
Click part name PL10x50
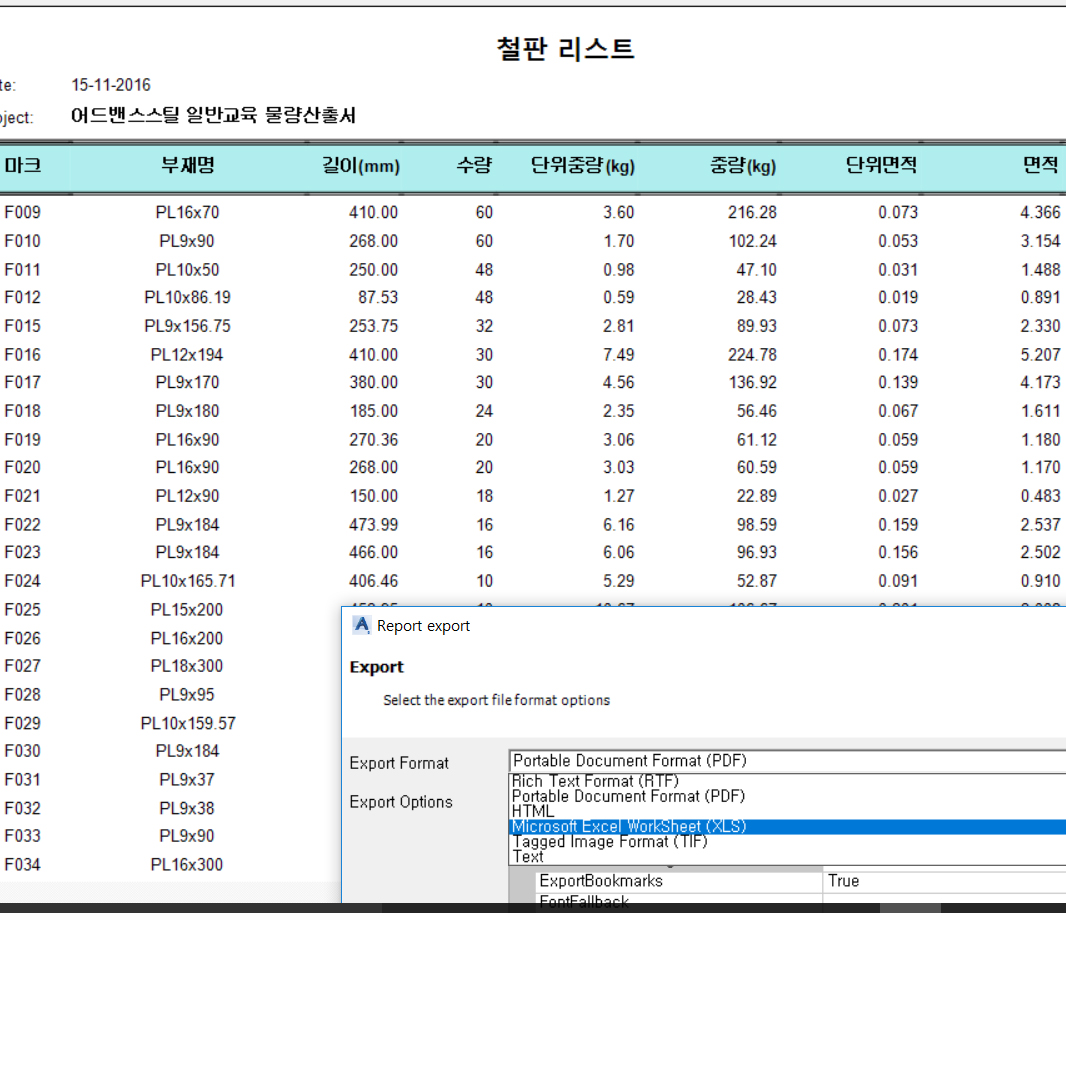(188, 270)
